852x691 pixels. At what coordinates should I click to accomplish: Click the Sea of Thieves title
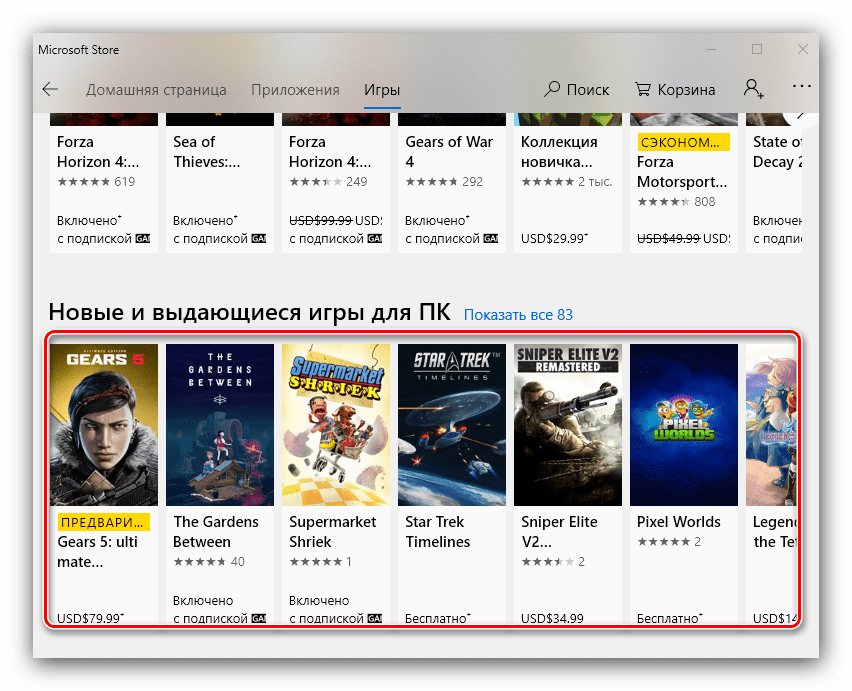pyautogui.click(x=206, y=152)
